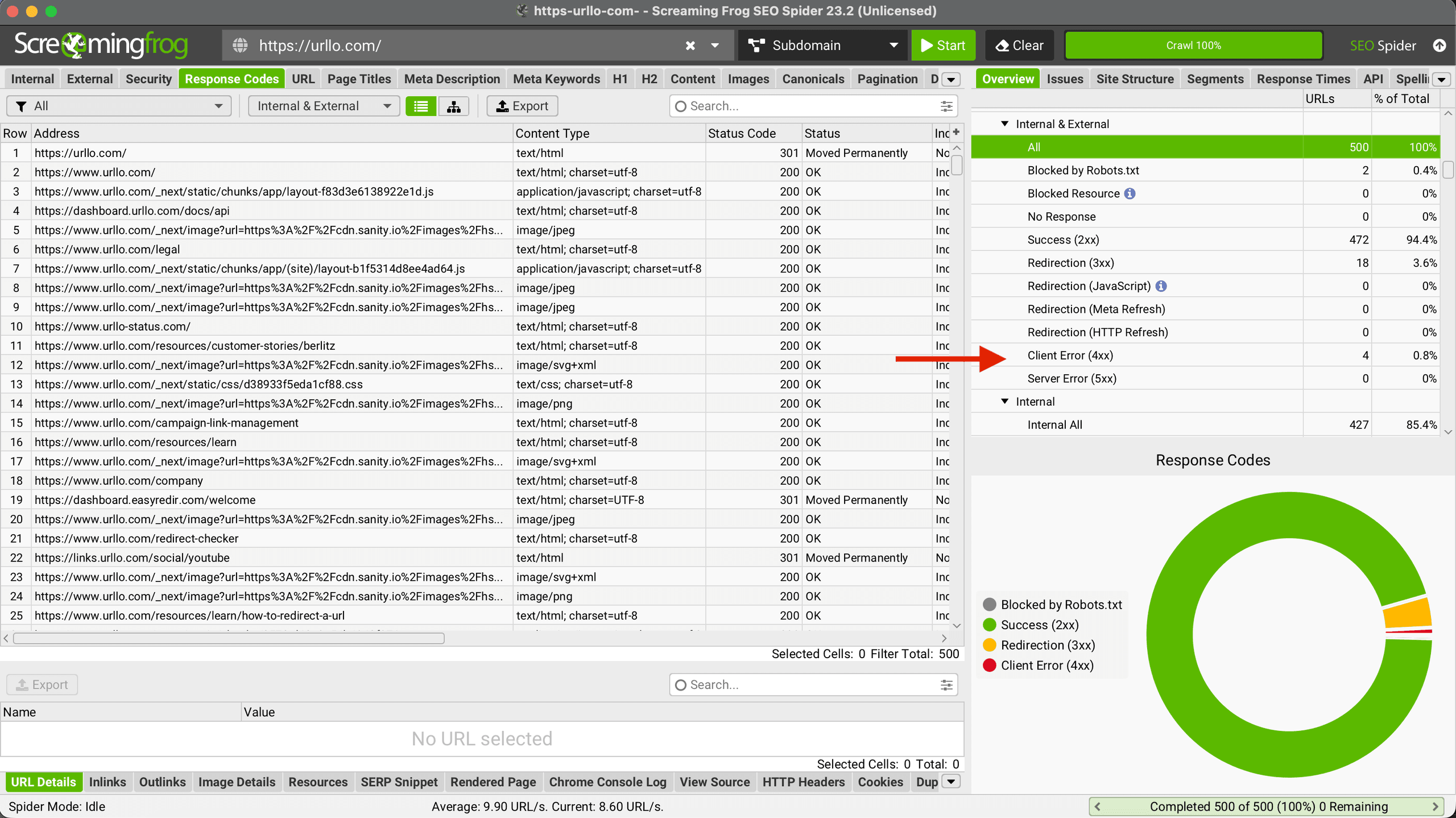The image size is (1456, 818).
Task: Switch to tree view icon
Action: click(454, 106)
